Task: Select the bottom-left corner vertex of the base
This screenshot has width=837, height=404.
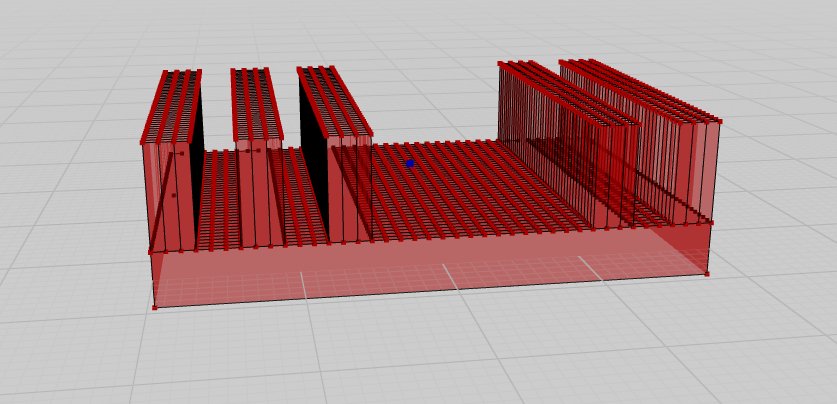Action: (x=154, y=307)
